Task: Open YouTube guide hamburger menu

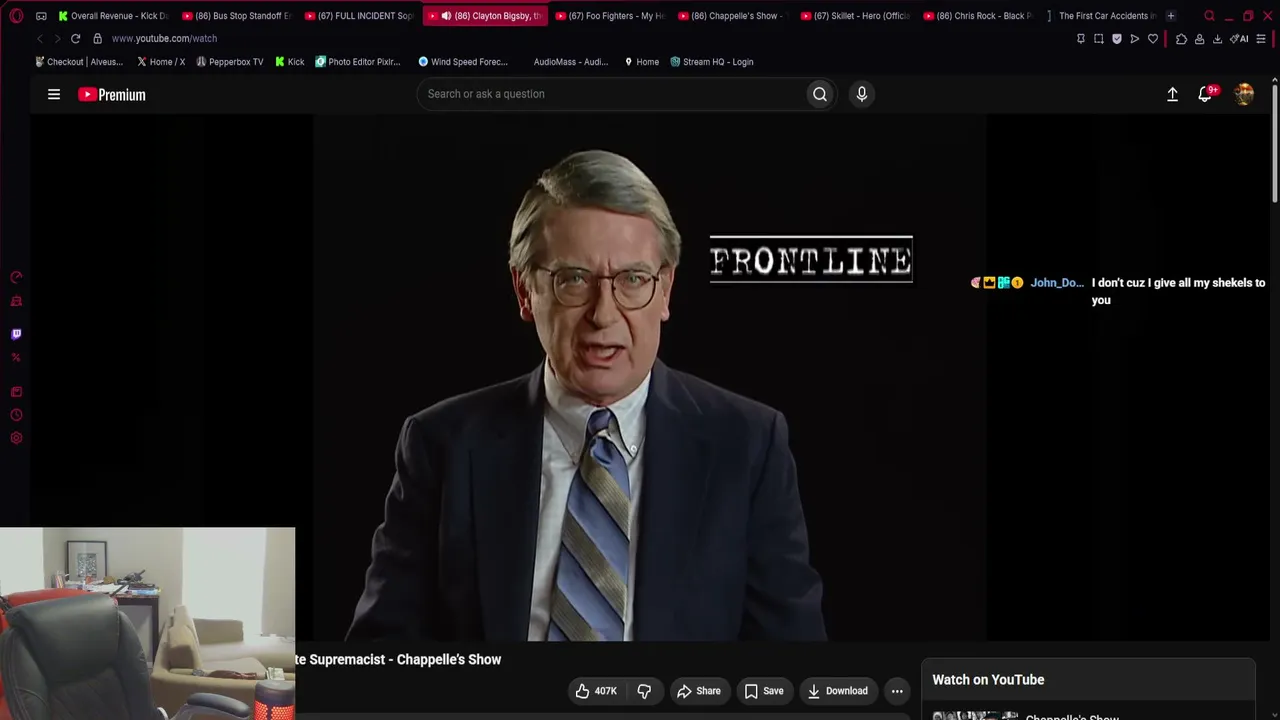Action: [54, 94]
